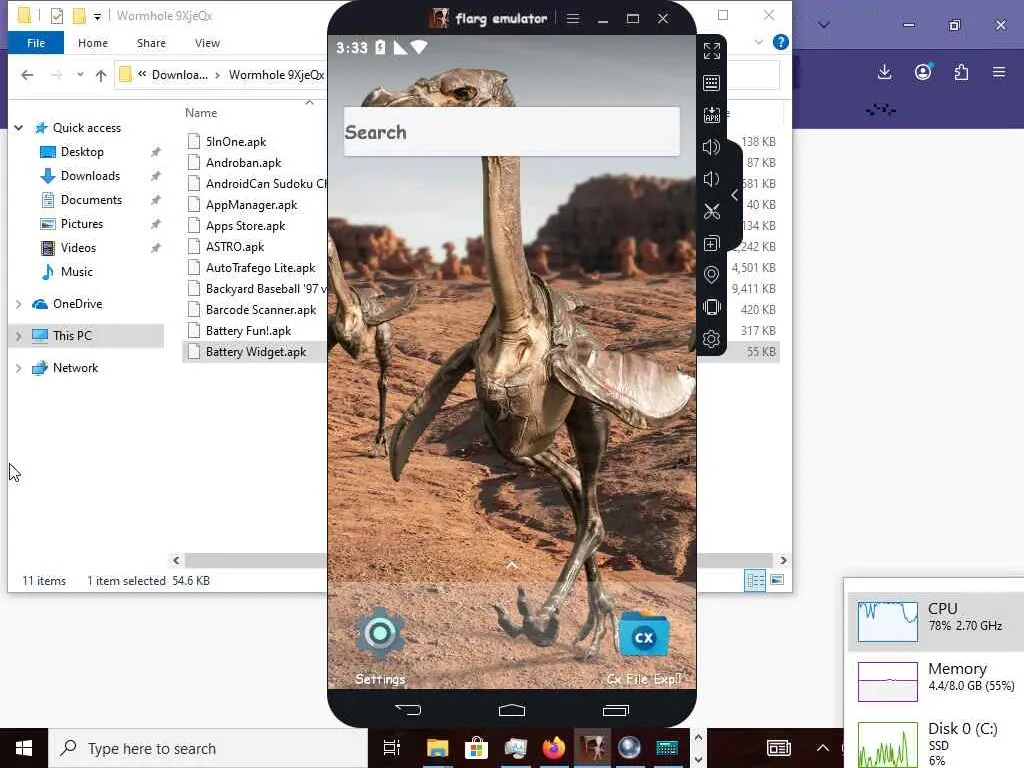The height and width of the screenshot is (768, 1024).
Task: Switch to Home ribbon tab
Action: (x=93, y=43)
